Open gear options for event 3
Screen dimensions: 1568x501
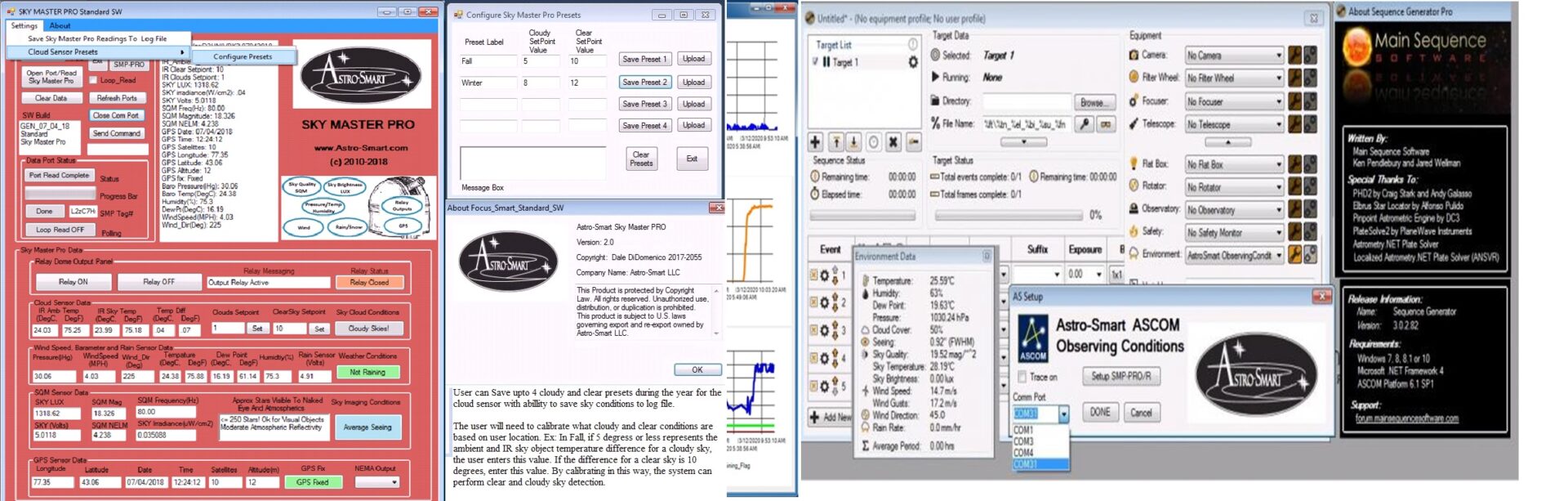coord(824,330)
